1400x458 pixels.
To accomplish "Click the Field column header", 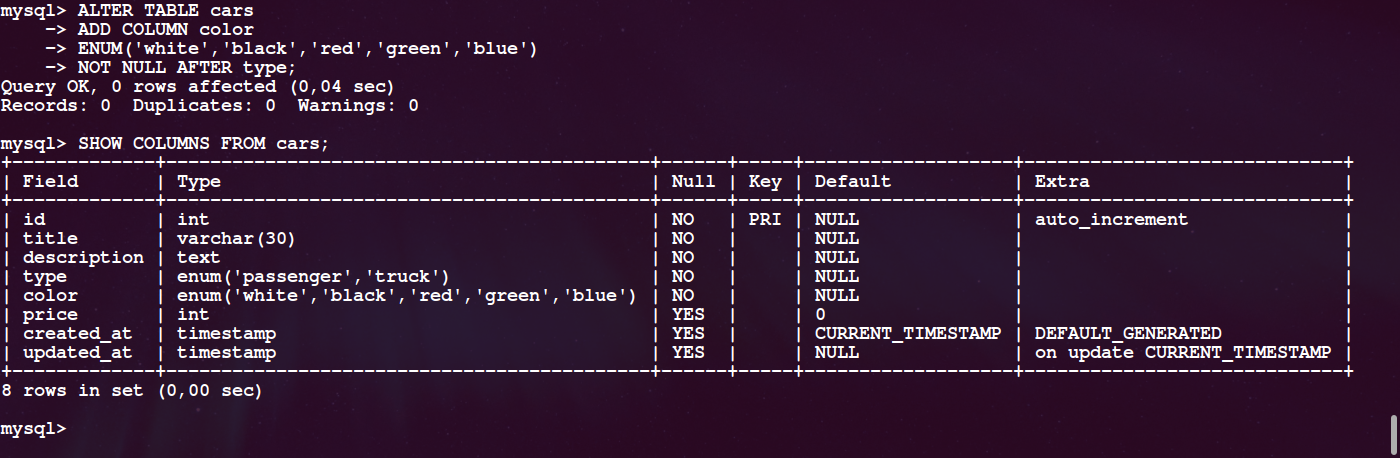I will [x=50, y=182].
